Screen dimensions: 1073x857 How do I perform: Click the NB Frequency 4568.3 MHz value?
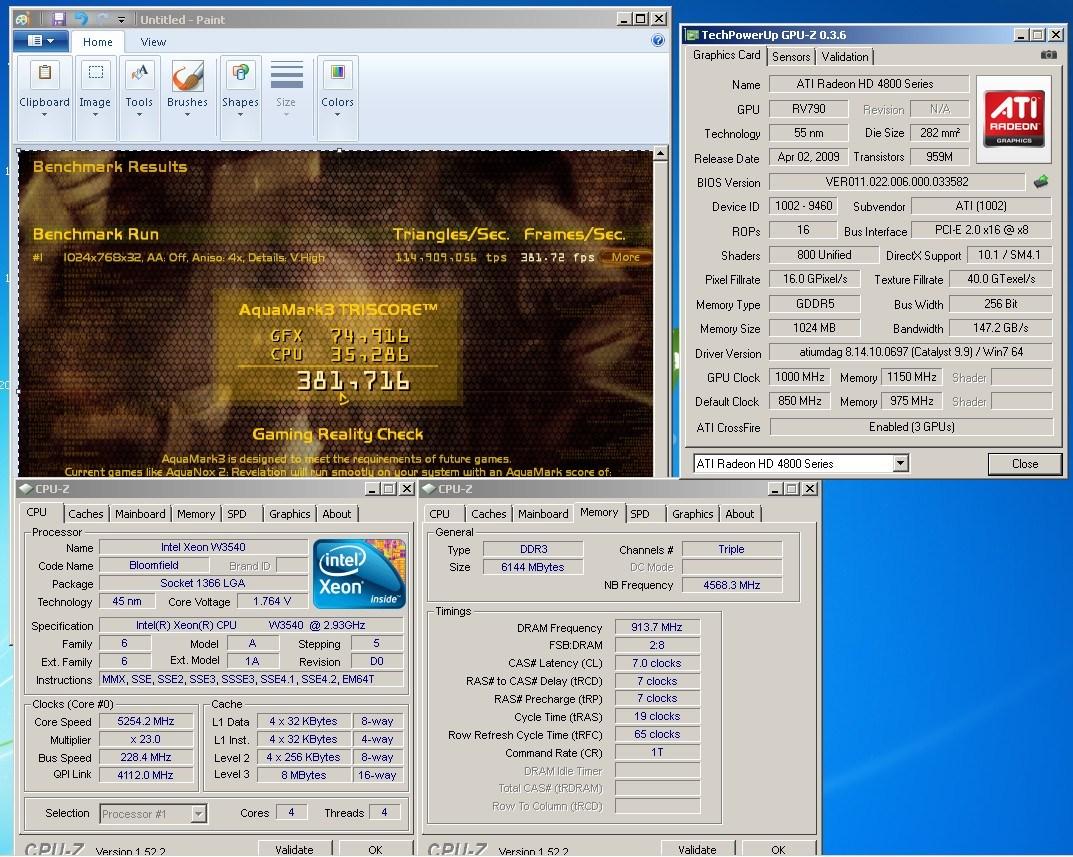pyautogui.click(x=732, y=585)
